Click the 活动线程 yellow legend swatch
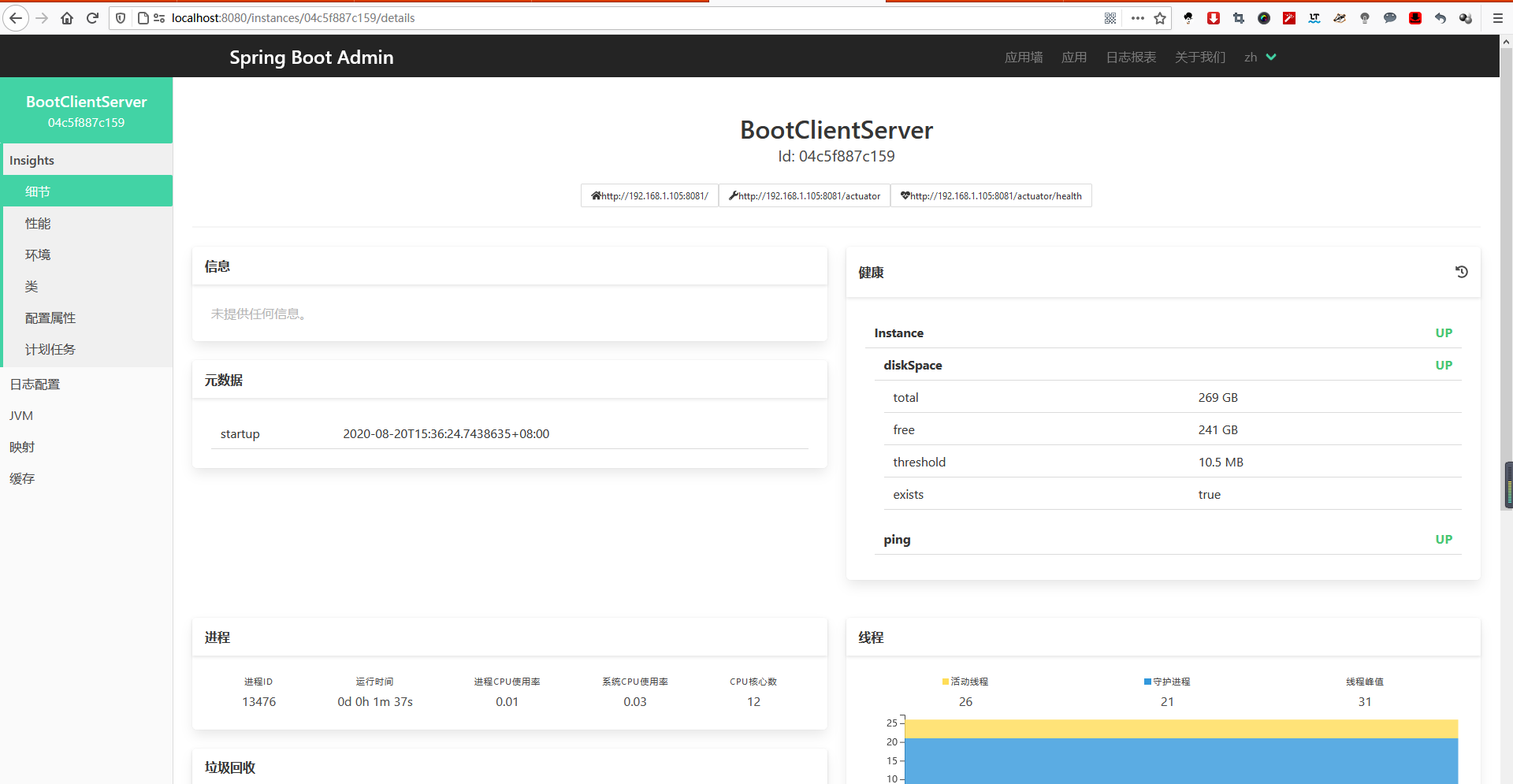Screen dimensions: 1513x784 coord(946,682)
